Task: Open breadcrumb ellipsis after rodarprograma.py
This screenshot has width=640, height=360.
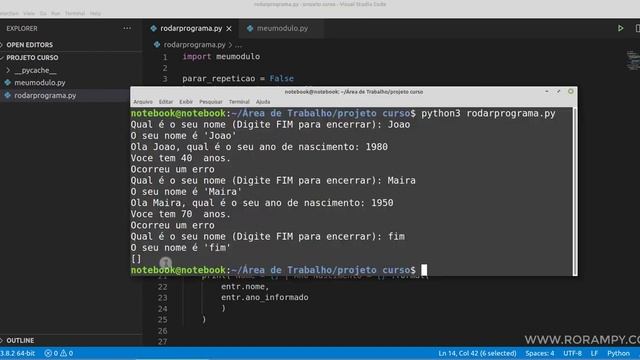Action: tap(238, 44)
